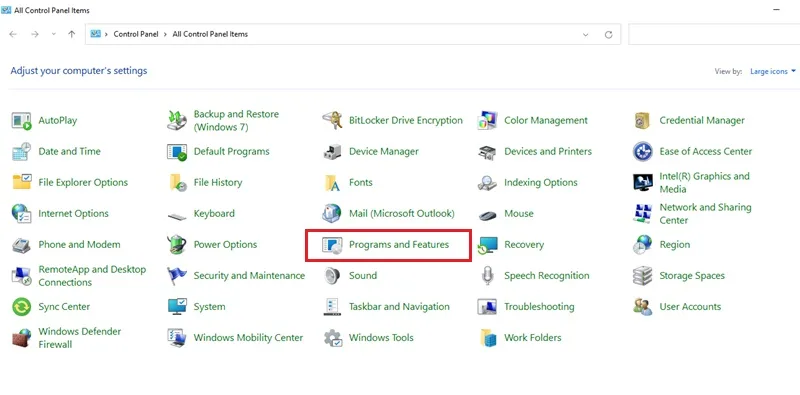Open the Windows Defender Firewall icon
Viewport: 800px width, 395px height.
[21, 338]
